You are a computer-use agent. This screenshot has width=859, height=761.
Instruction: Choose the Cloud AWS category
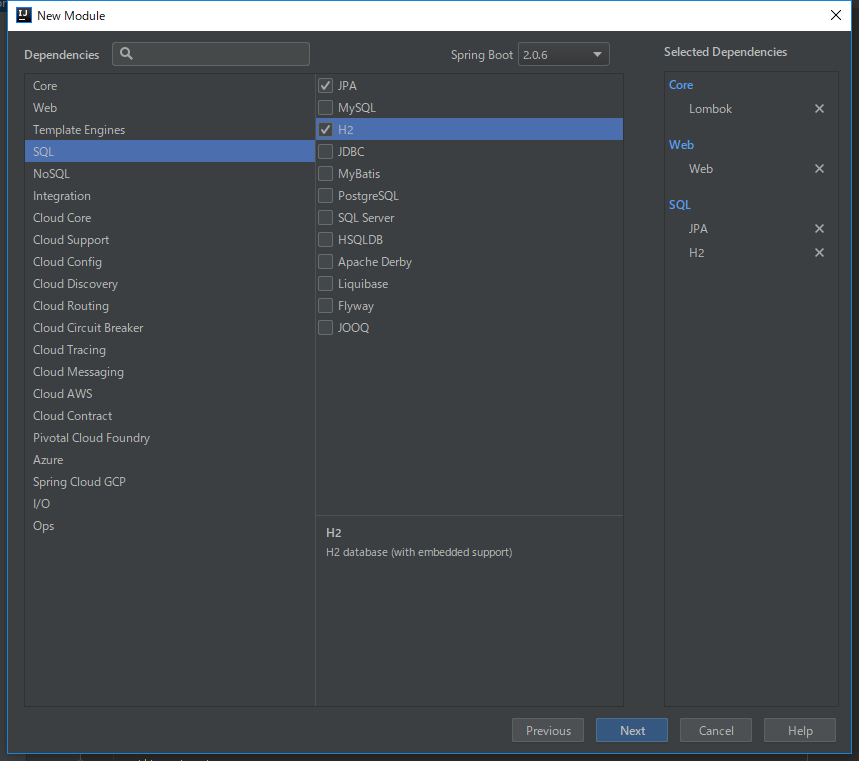point(170,393)
